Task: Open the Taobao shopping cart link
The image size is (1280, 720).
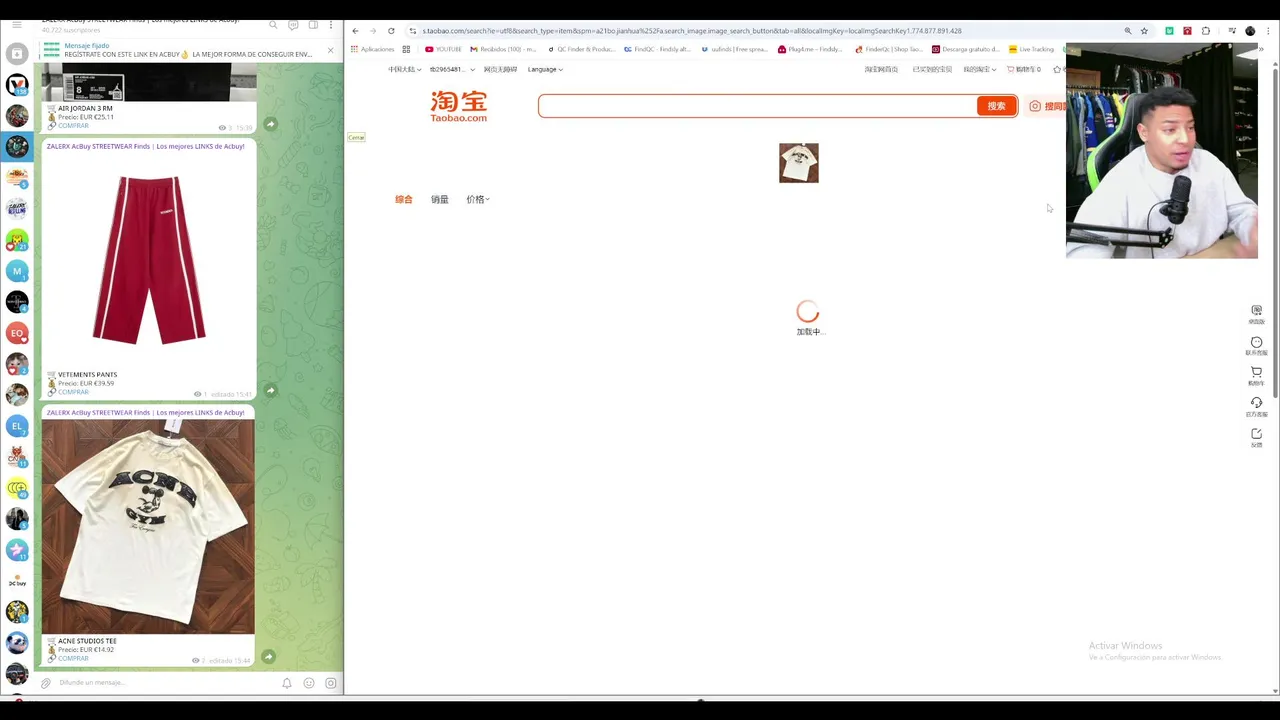Action: tap(1024, 69)
